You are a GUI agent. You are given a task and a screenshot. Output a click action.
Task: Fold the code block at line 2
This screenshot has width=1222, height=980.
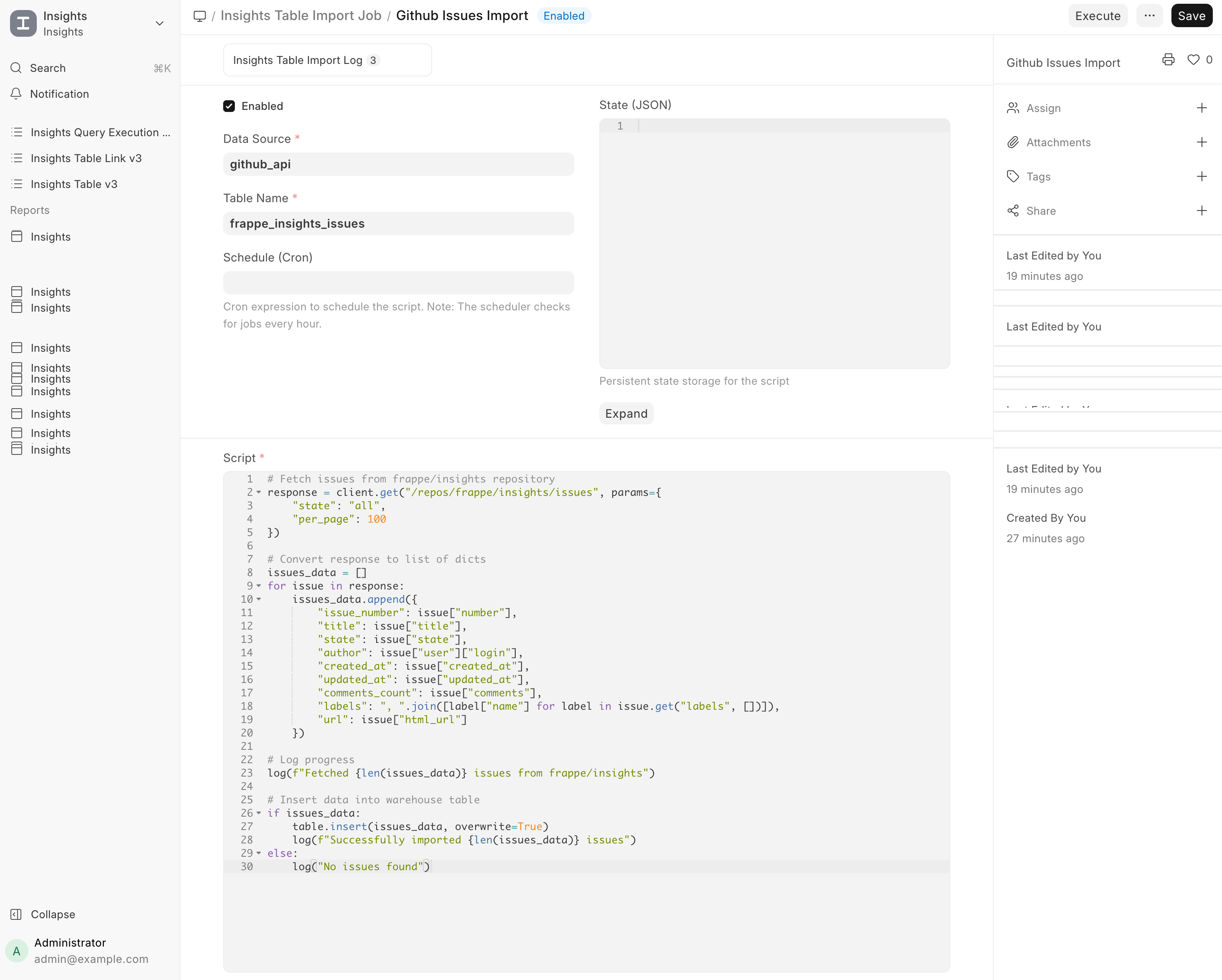point(259,492)
